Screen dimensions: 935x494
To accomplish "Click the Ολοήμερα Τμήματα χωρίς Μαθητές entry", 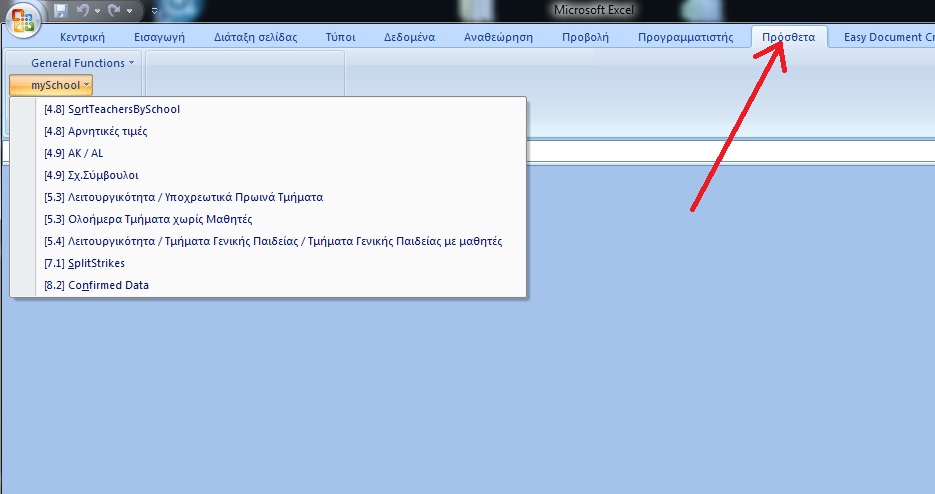I will [148, 219].
